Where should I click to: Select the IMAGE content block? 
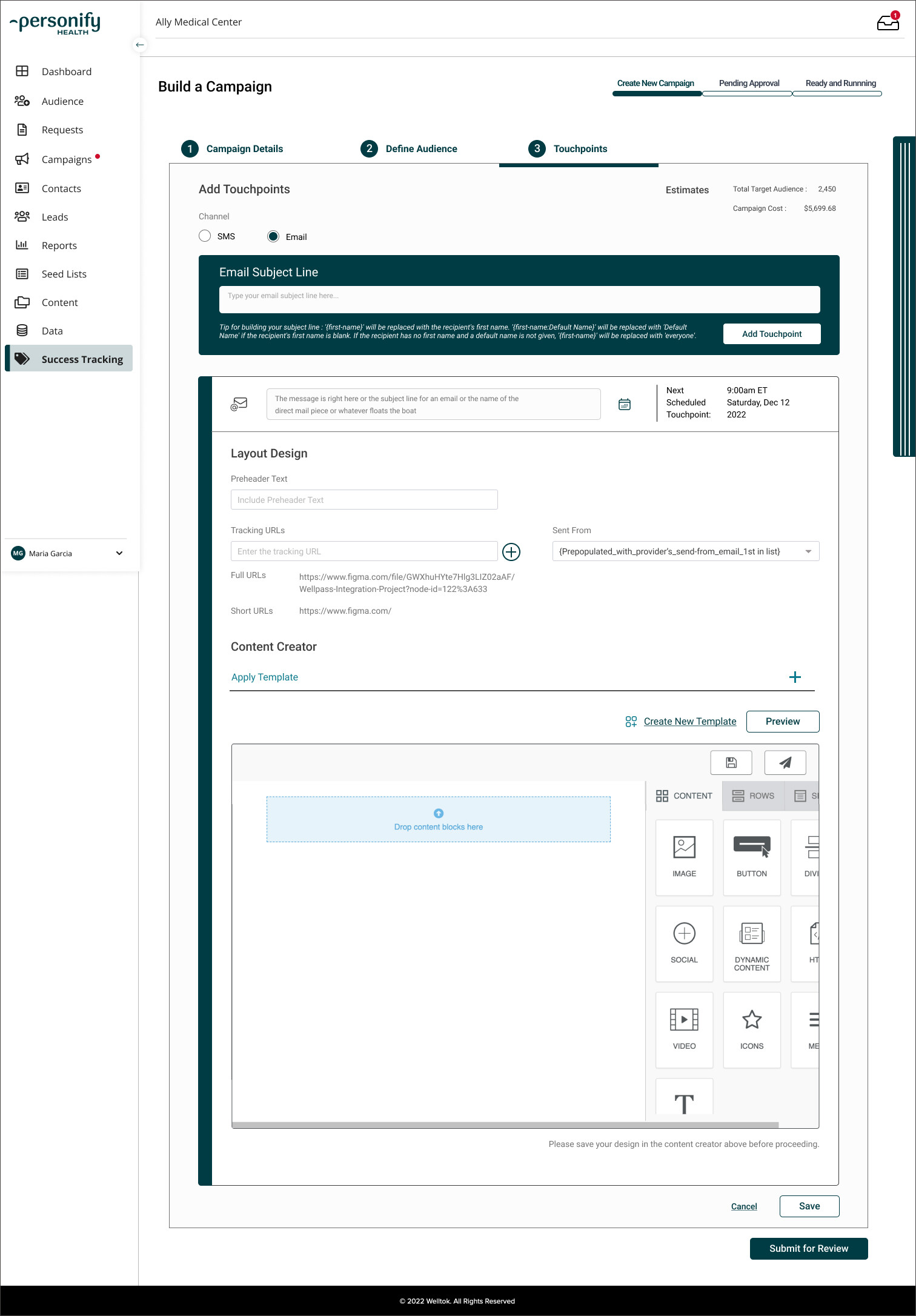[x=685, y=857]
